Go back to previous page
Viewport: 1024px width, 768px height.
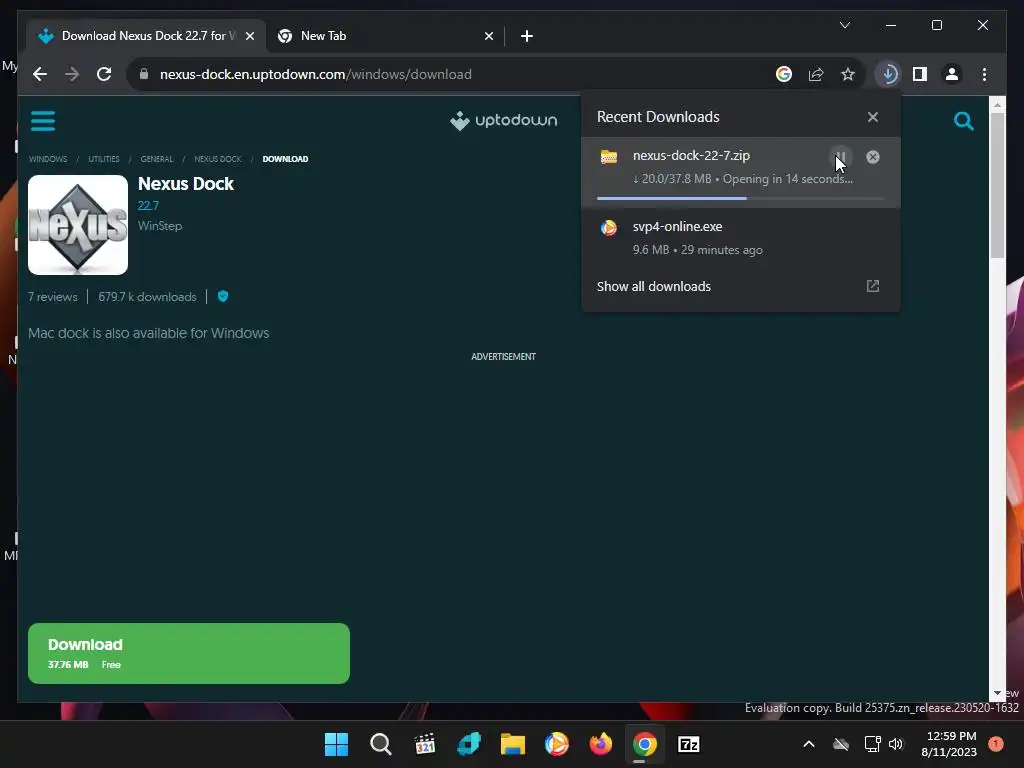(x=40, y=74)
